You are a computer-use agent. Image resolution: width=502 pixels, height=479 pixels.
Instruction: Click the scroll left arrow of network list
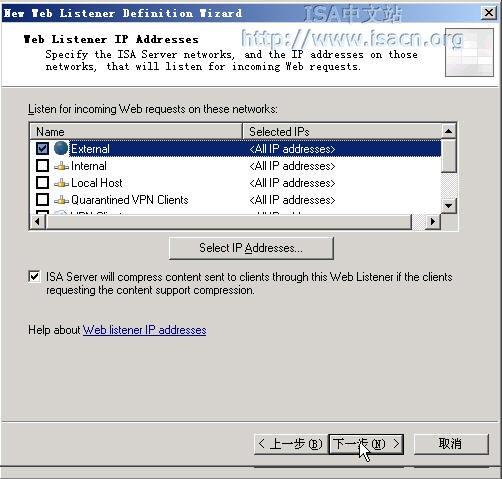point(37,221)
